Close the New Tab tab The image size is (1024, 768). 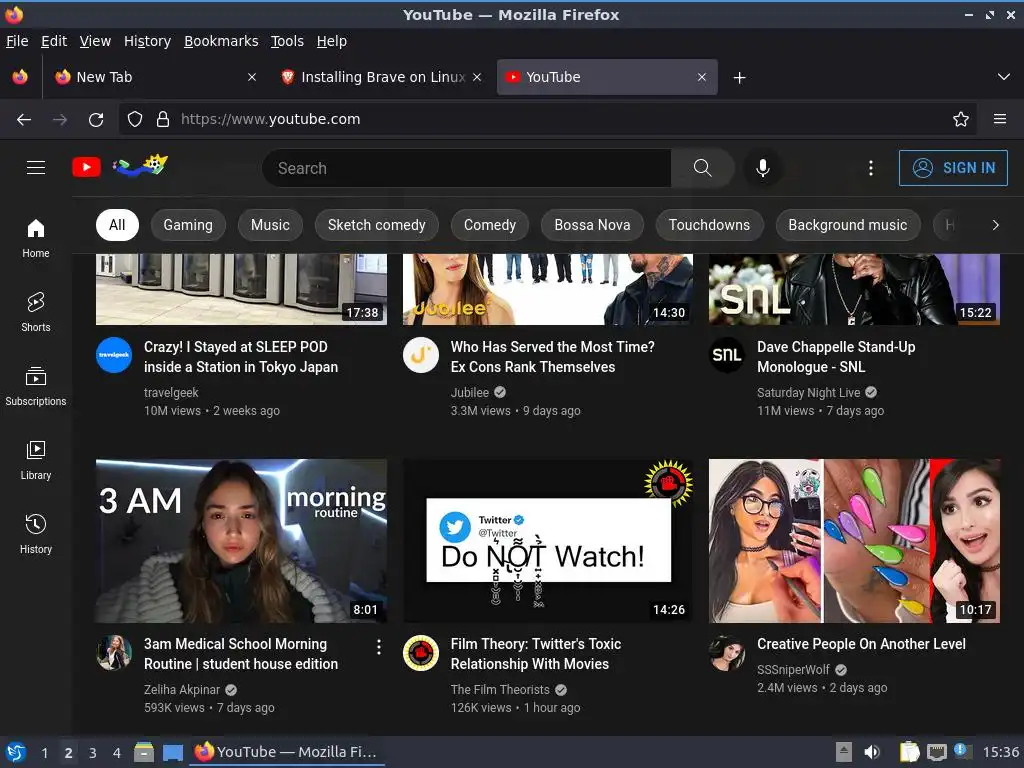click(252, 77)
